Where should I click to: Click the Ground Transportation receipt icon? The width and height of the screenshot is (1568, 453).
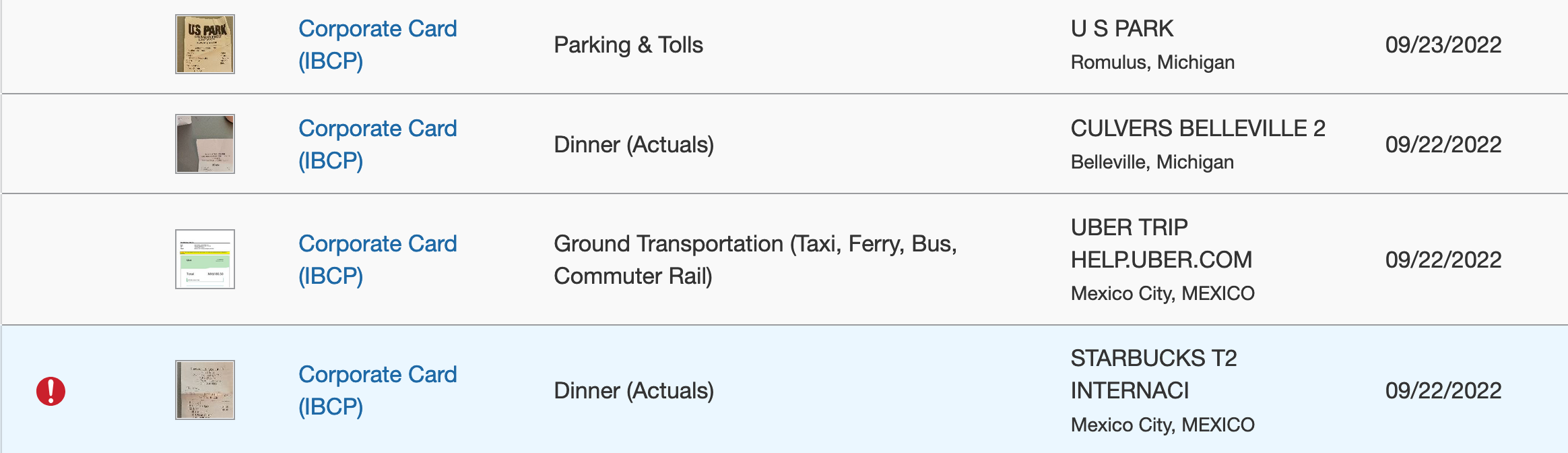pos(204,259)
